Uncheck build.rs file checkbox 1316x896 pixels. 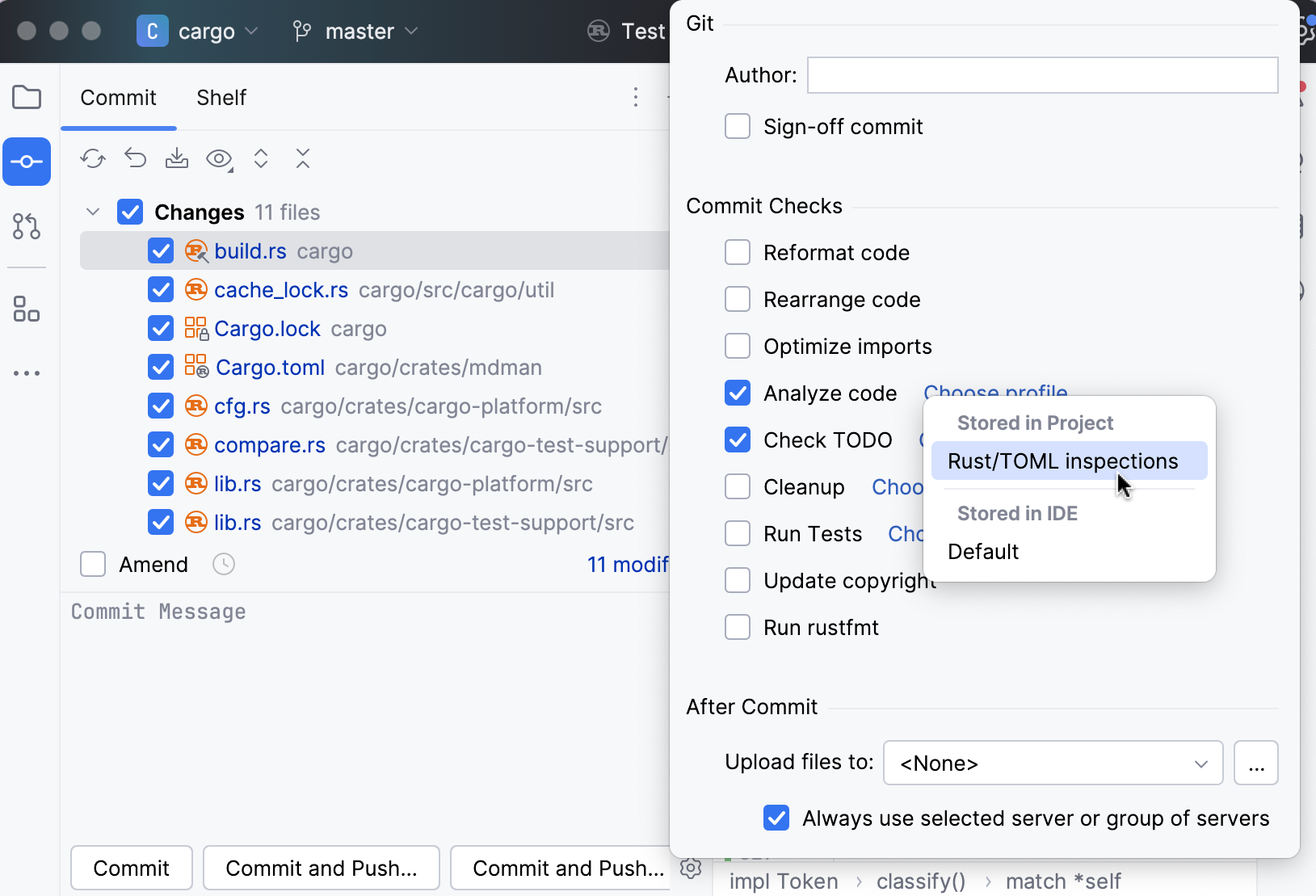coord(161,251)
